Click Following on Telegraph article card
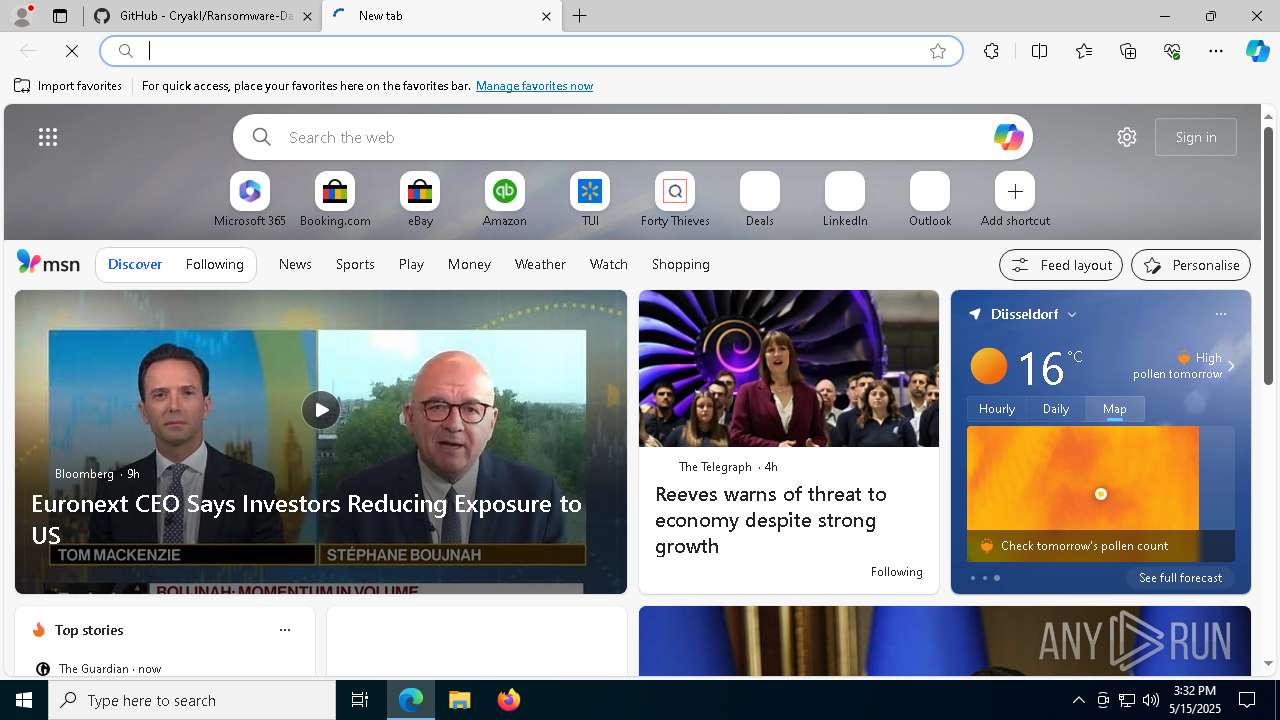 (897, 572)
